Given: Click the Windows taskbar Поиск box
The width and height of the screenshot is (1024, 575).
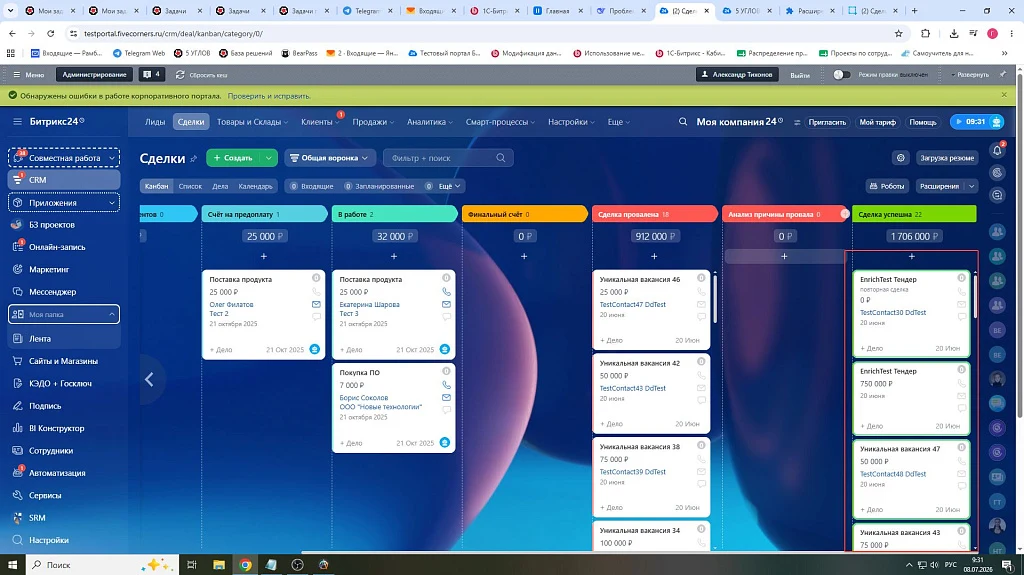Looking at the screenshot, I should [x=101, y=565].
